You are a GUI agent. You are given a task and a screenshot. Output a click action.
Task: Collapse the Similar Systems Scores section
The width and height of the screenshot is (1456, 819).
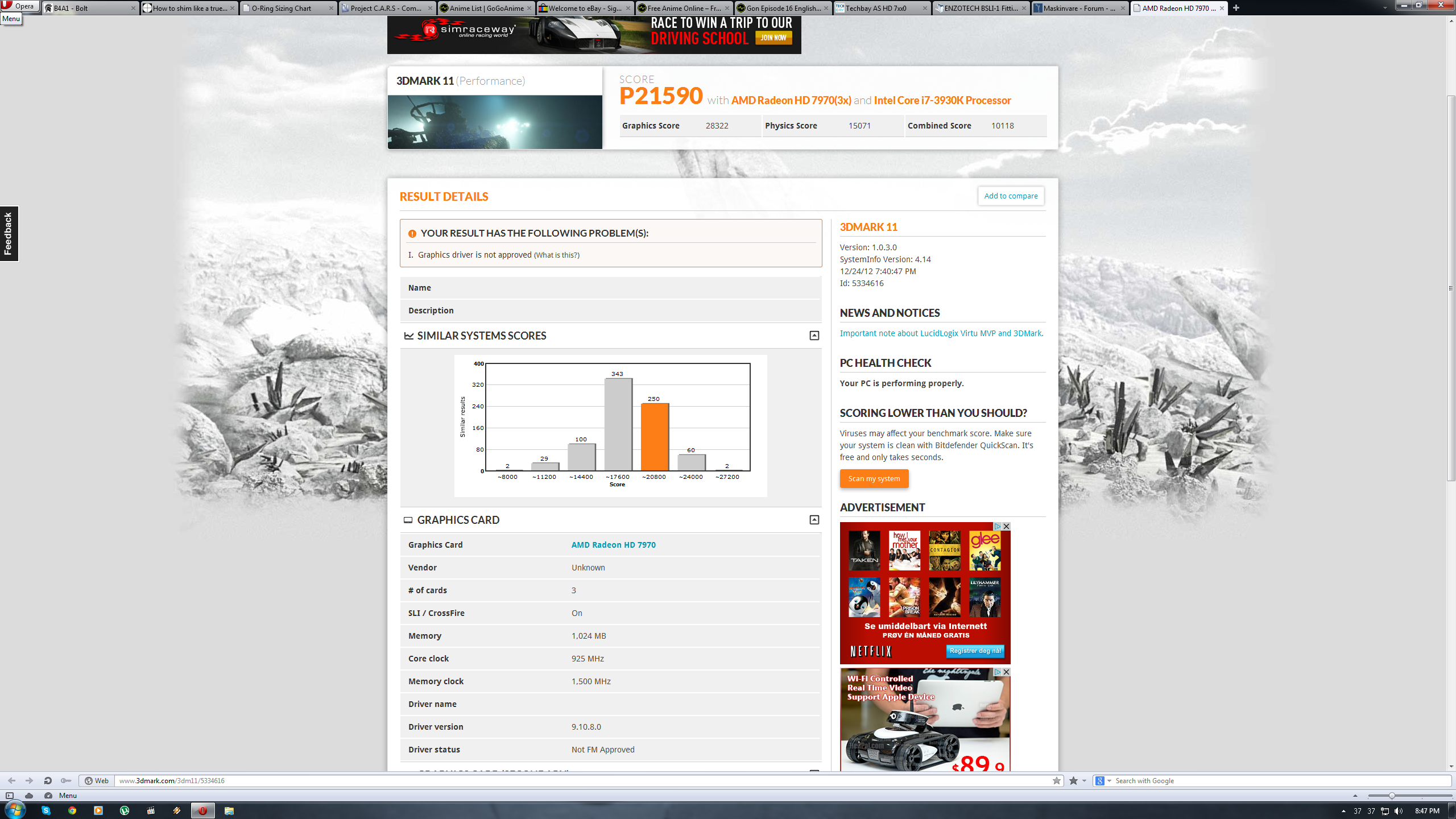click(x=814, y=336)
